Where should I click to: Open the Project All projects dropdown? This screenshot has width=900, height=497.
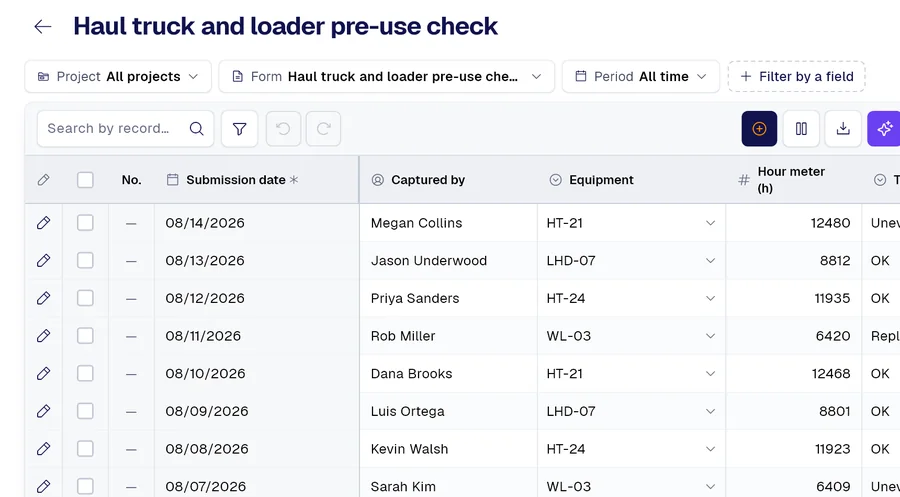click(x=118, y=76)
